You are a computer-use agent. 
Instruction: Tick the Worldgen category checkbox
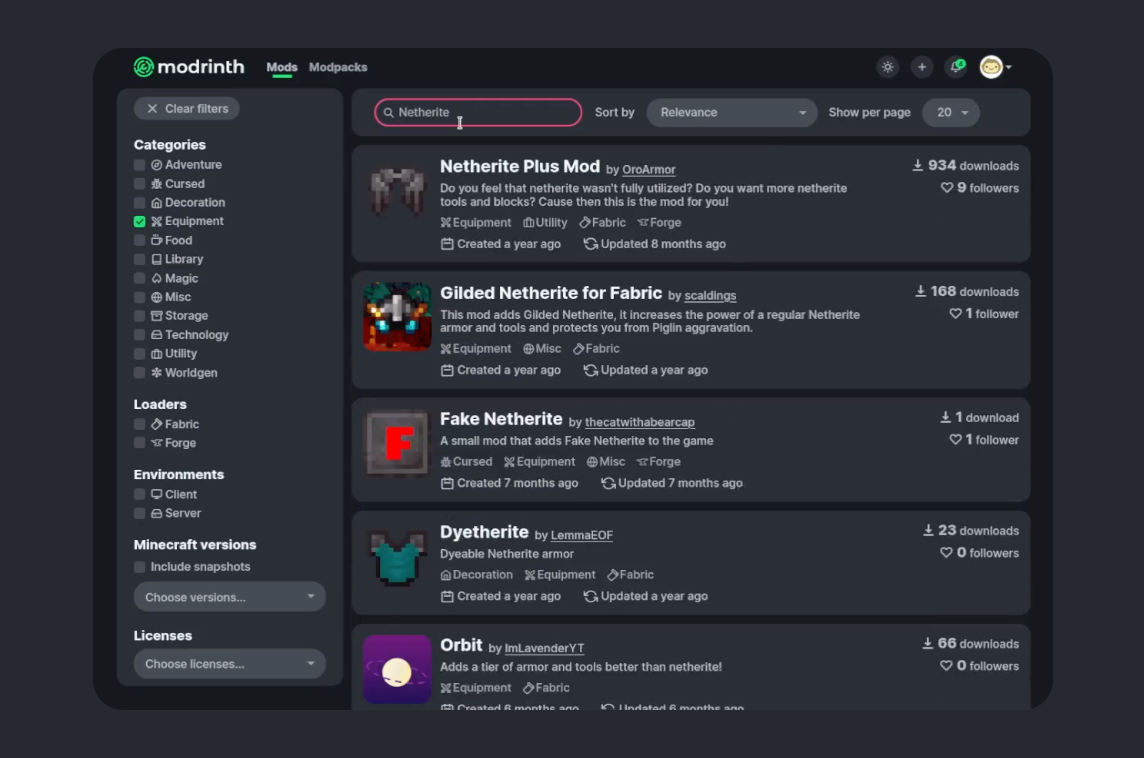(139, 373)
